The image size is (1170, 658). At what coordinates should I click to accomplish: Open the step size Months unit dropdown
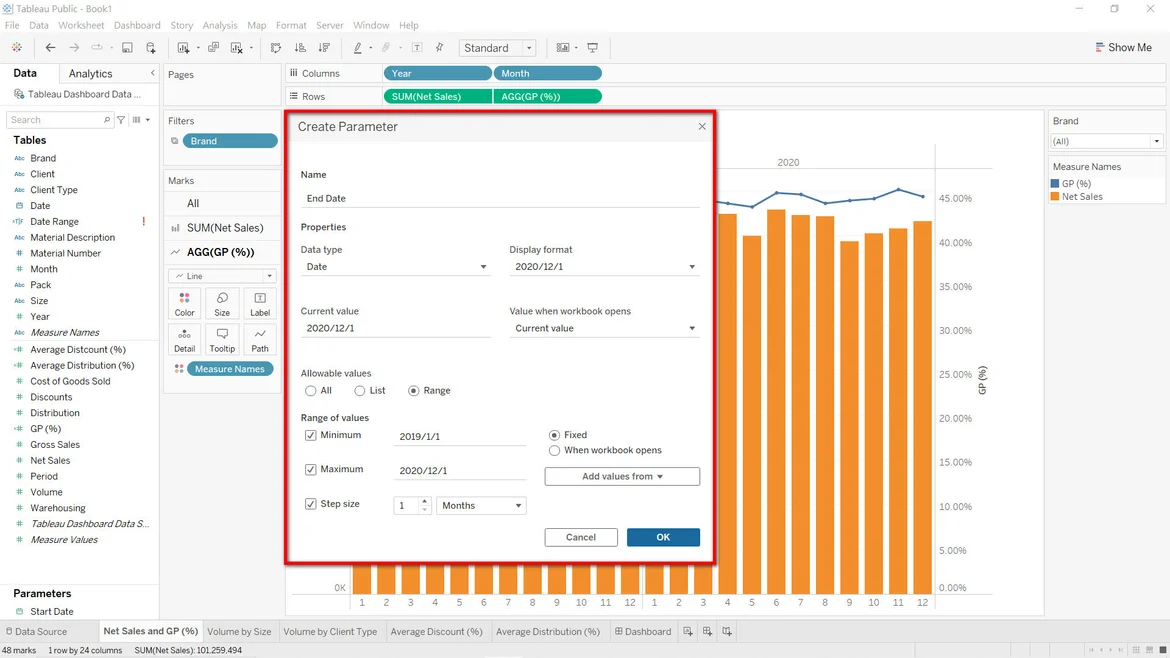(481, 506)
